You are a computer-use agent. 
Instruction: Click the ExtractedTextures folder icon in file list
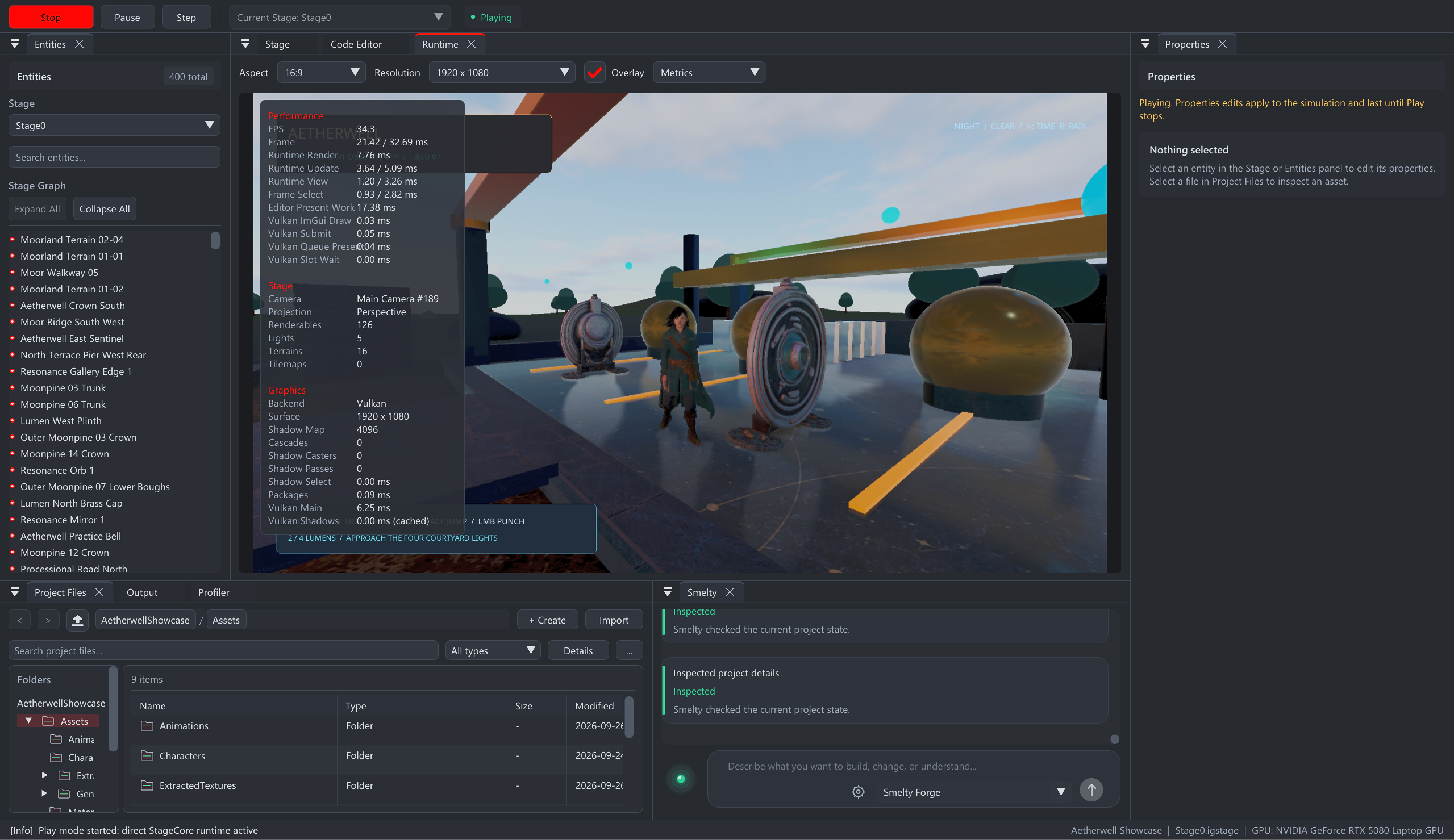coord(147,785)
